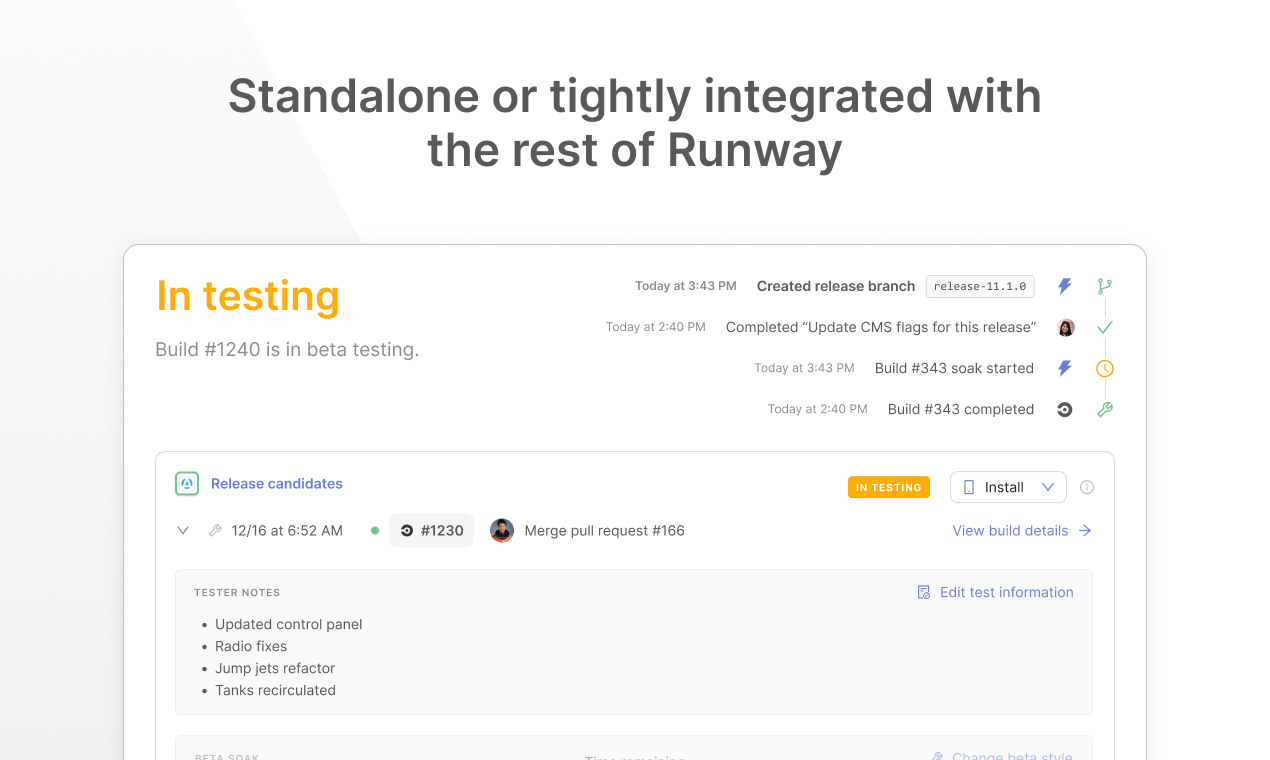This screenshot has width=1270, height=760.
Task: Click Today at 2:40 PM beside Build #343 completed
Action: tap(818, 409)
